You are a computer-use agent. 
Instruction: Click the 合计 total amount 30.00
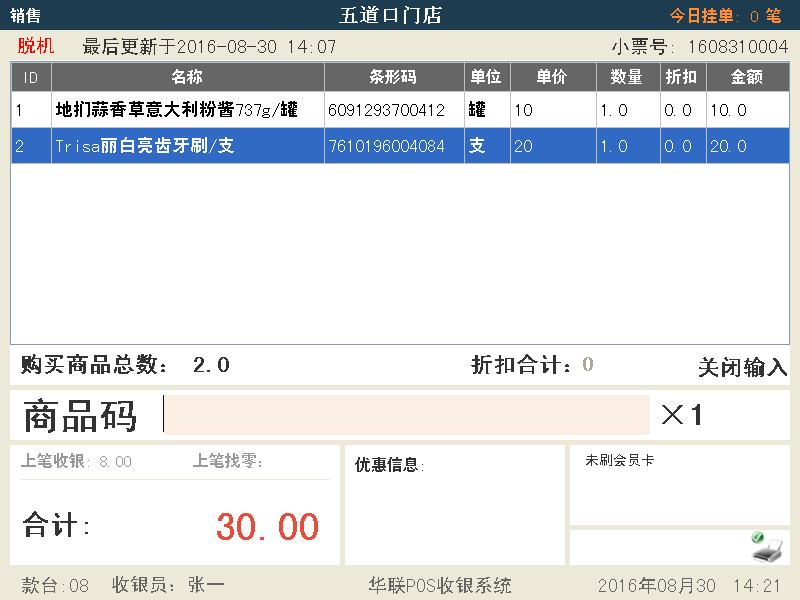coord(267,527)
